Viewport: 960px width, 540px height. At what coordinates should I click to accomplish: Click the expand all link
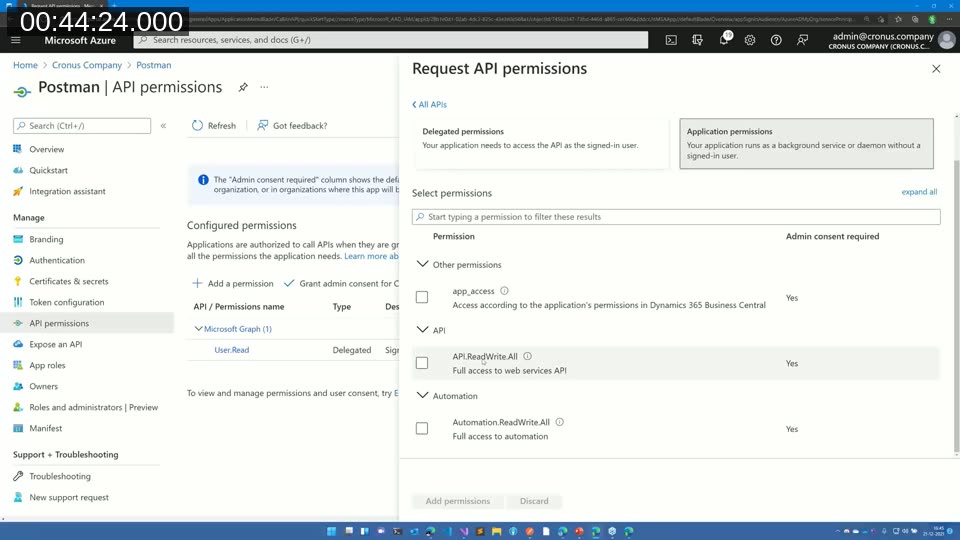919,192
